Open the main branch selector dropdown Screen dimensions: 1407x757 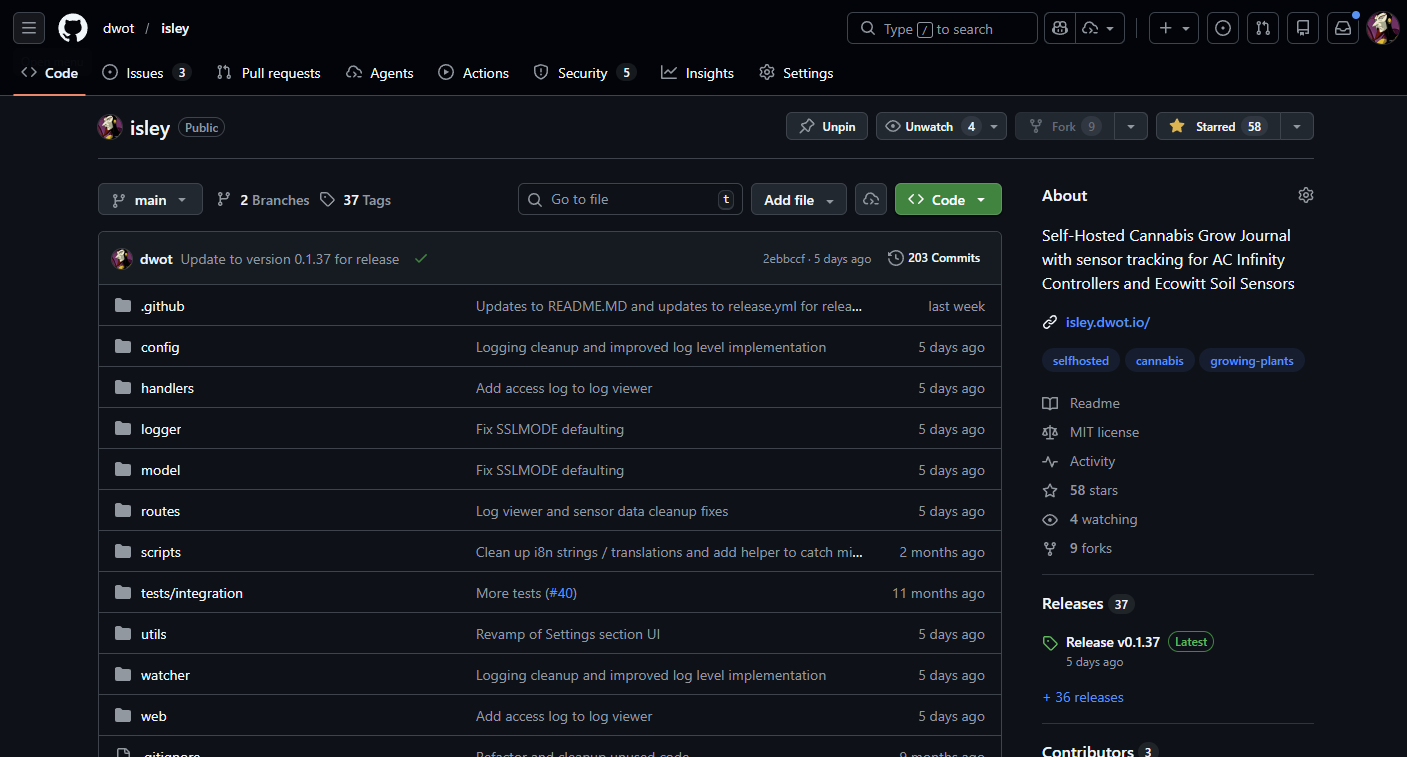(150, 199)
